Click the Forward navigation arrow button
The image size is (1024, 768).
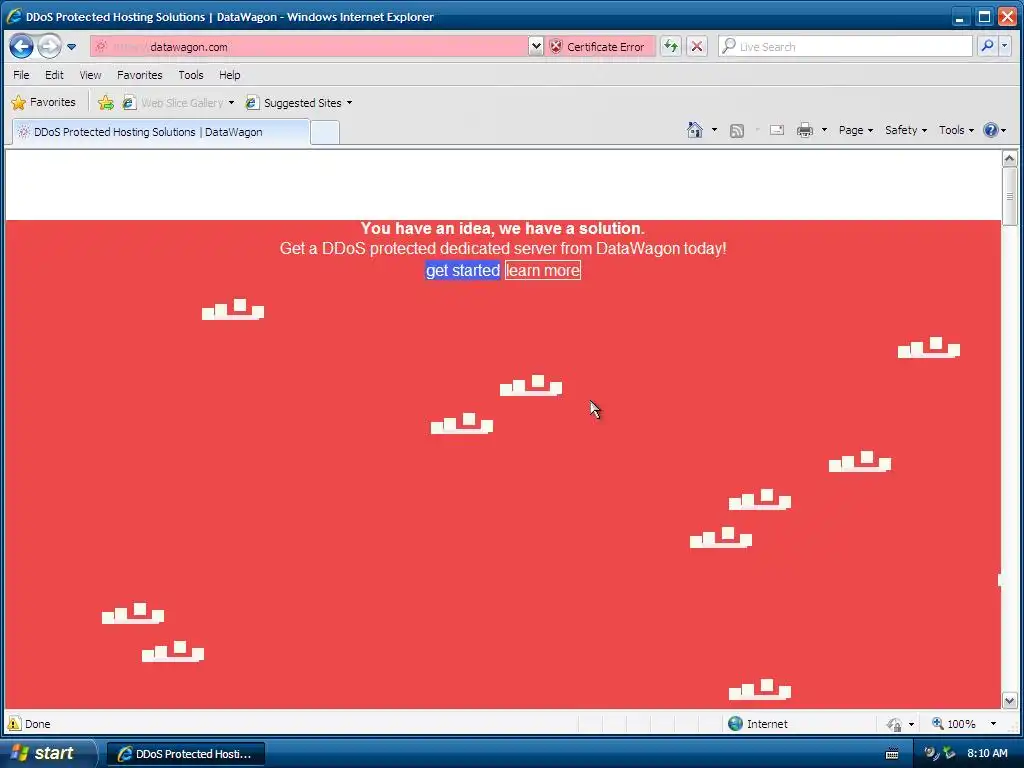click(49, 46)
